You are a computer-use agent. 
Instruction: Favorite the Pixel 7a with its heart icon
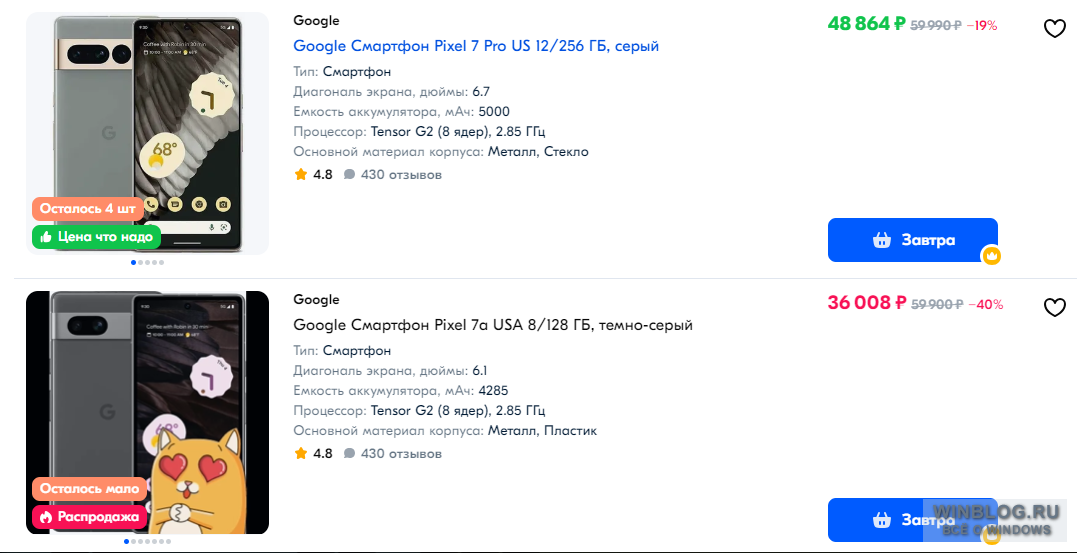click(x=1054, y=308)
